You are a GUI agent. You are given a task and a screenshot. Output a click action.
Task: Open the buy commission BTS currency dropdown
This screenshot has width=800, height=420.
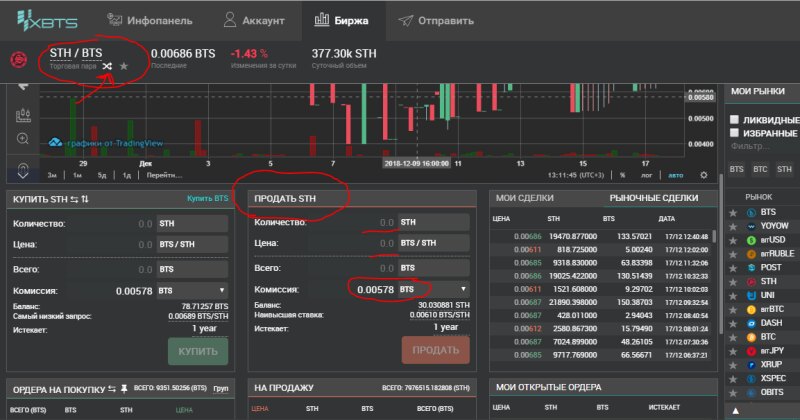(x=205, y=290)
